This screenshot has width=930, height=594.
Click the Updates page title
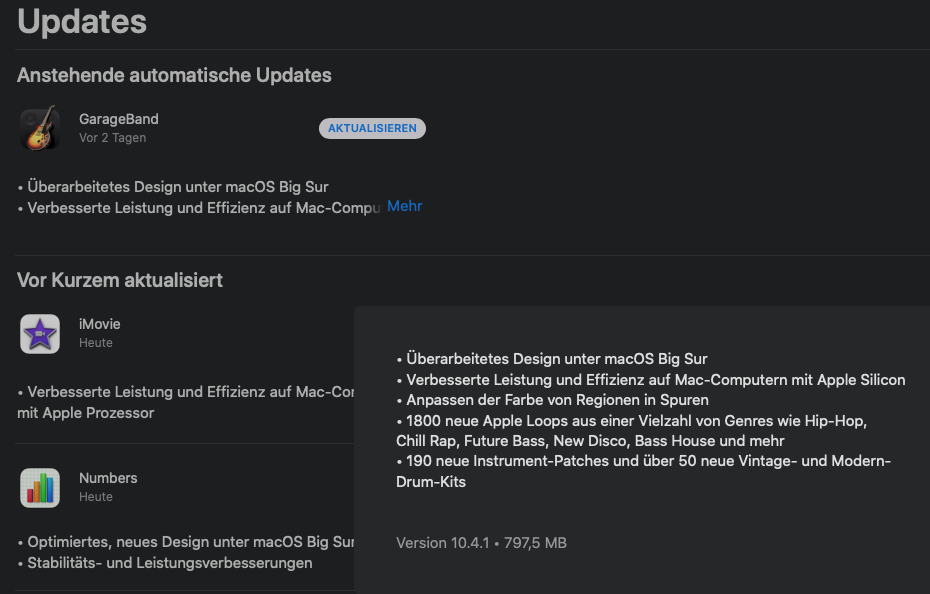[82, 21]
